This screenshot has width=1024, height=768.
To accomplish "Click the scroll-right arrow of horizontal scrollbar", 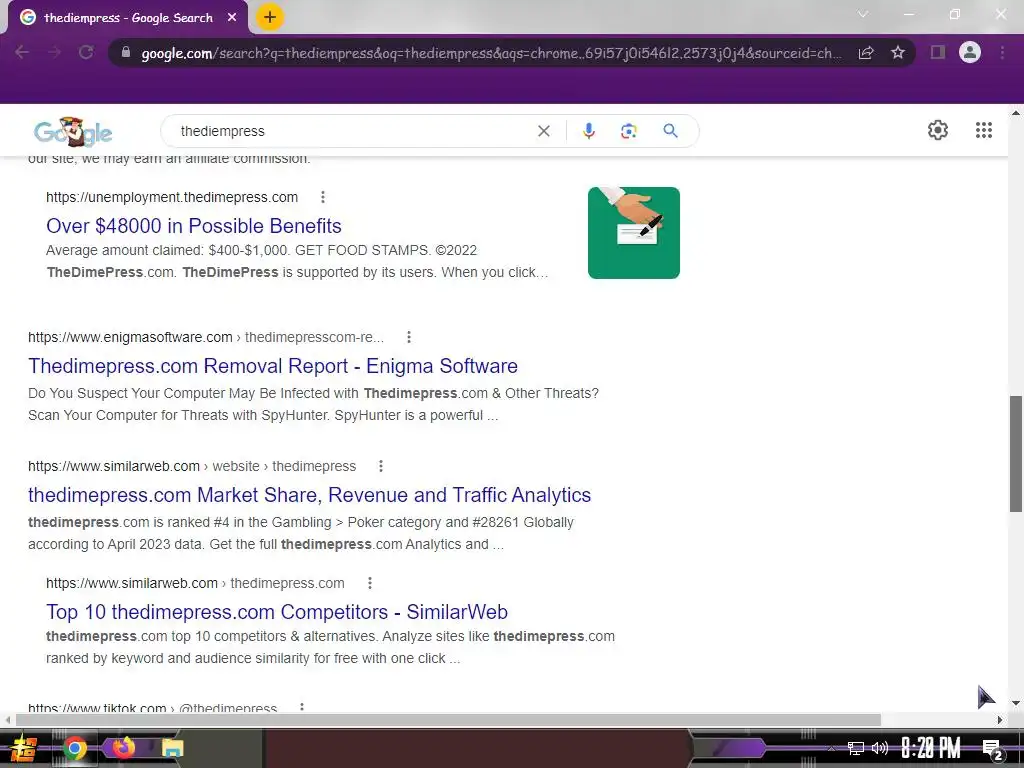I will coord(1000,720).
